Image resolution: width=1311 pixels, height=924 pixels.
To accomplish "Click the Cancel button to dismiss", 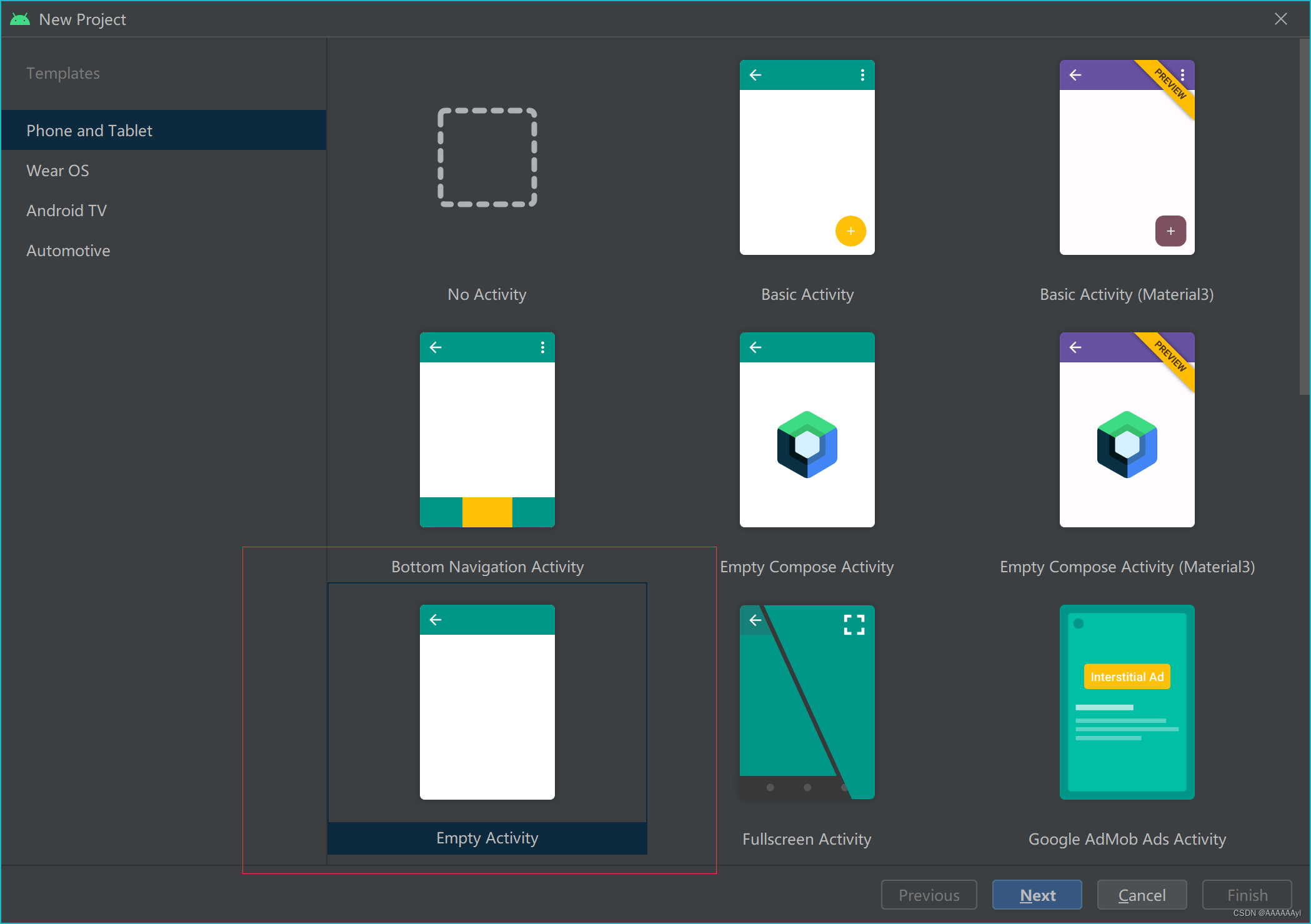I will coord(1140,892).
